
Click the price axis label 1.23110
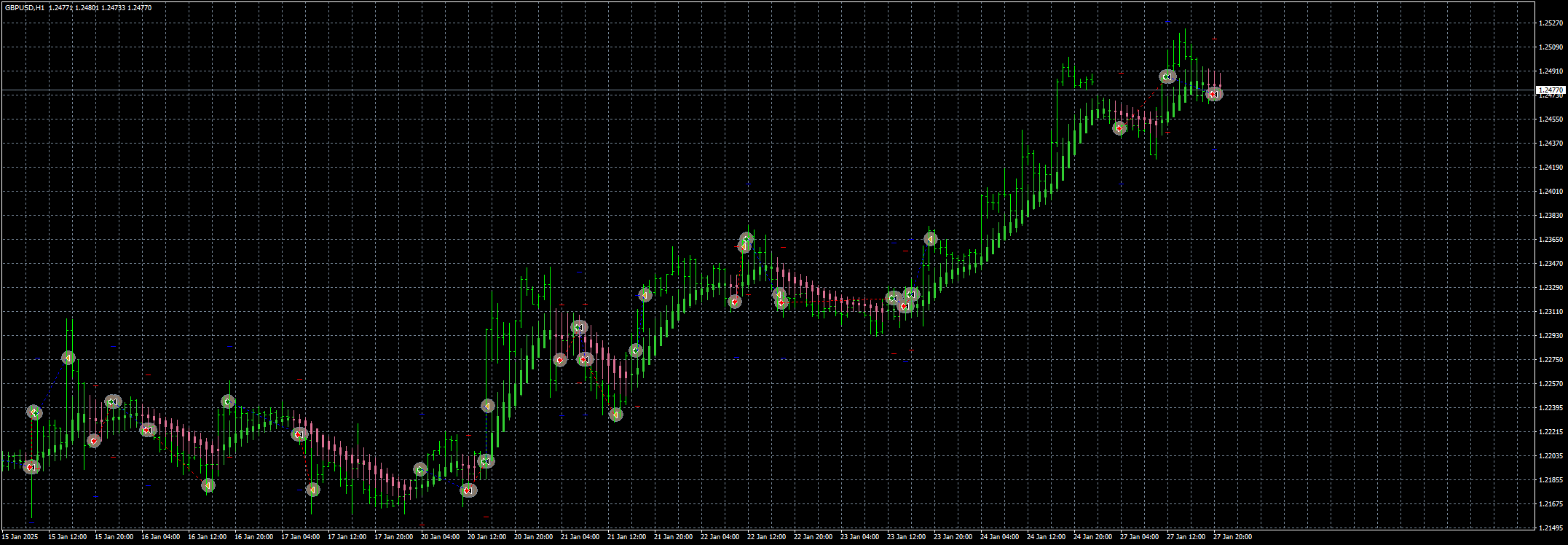(1551, 312)
